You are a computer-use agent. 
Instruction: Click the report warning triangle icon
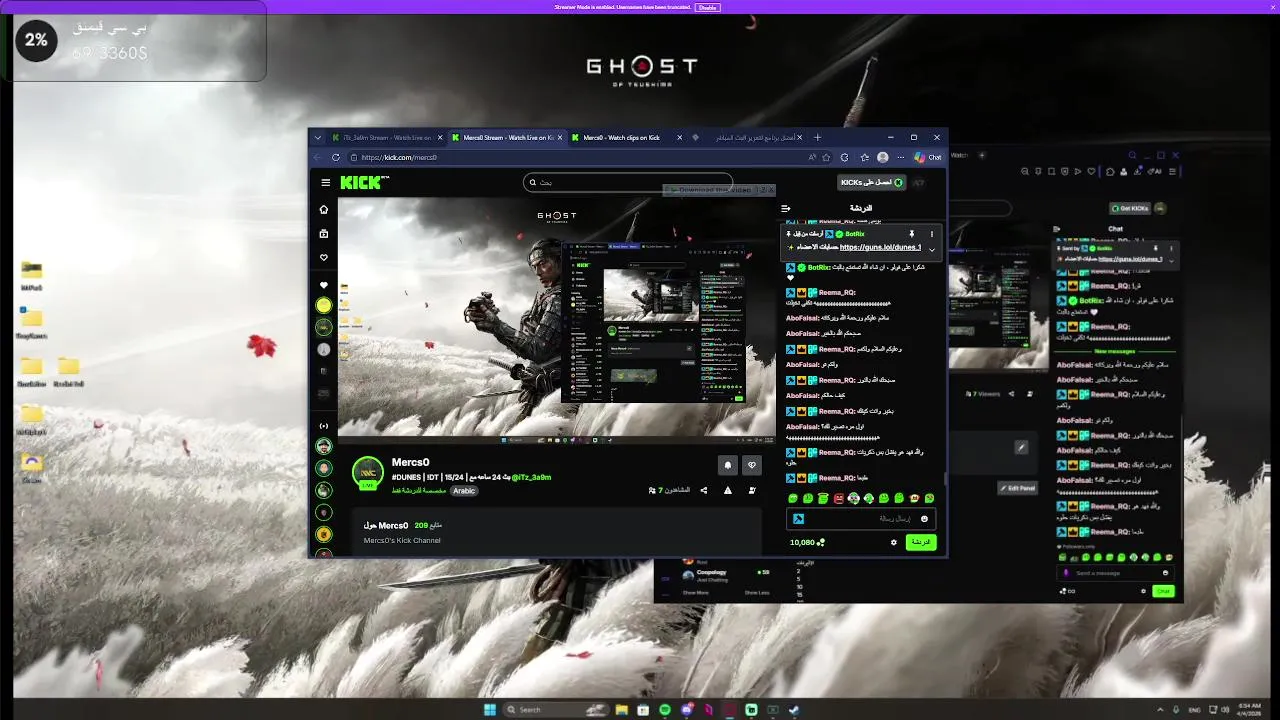coord(727,491)
